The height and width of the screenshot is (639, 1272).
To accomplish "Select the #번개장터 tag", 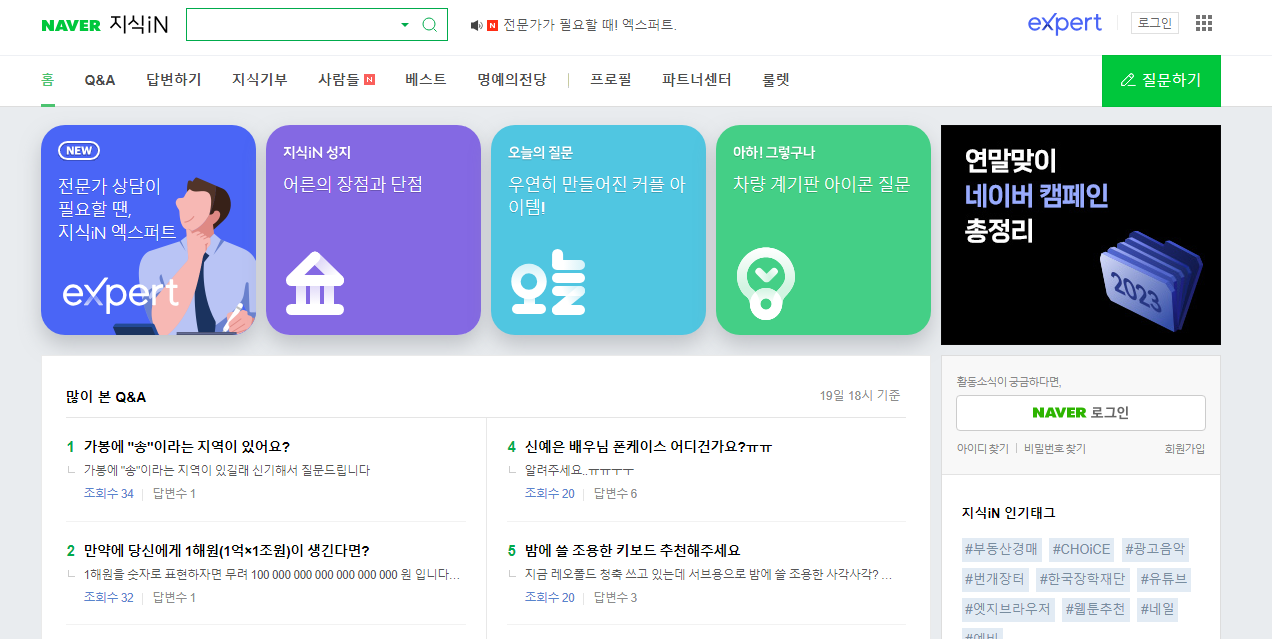I will pyautogui.click(x=994, y=579).
